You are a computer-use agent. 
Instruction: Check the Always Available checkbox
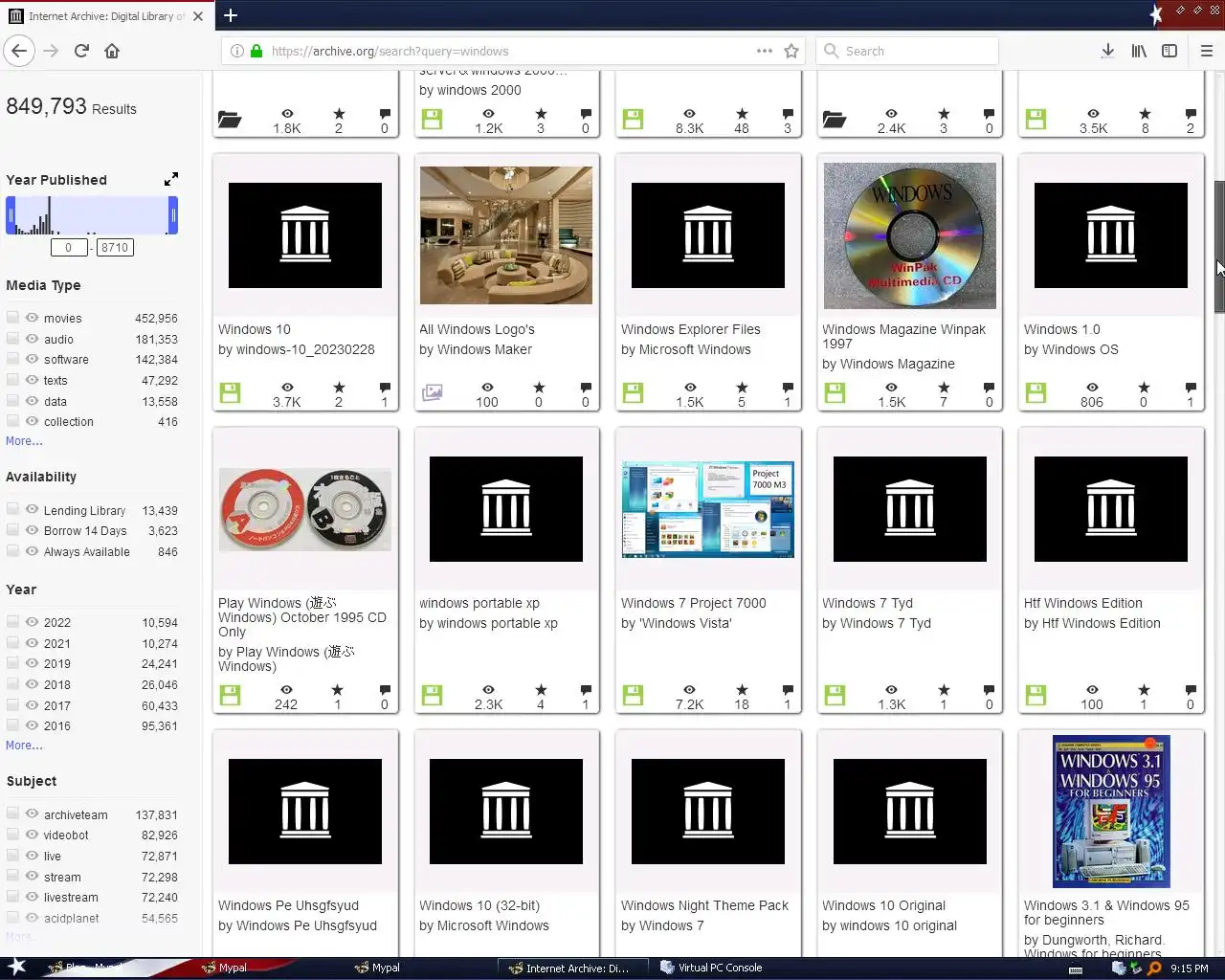coord(12,551)
